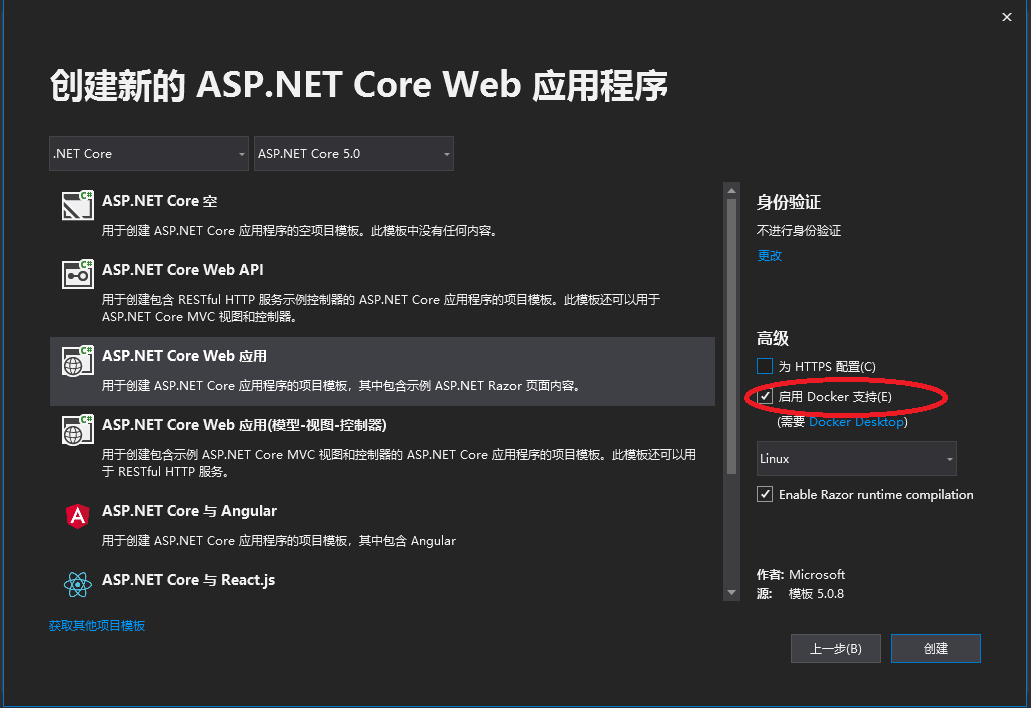
Task: Click the MVC template description text
Action: pyautogui.click(x=398, y=463)
